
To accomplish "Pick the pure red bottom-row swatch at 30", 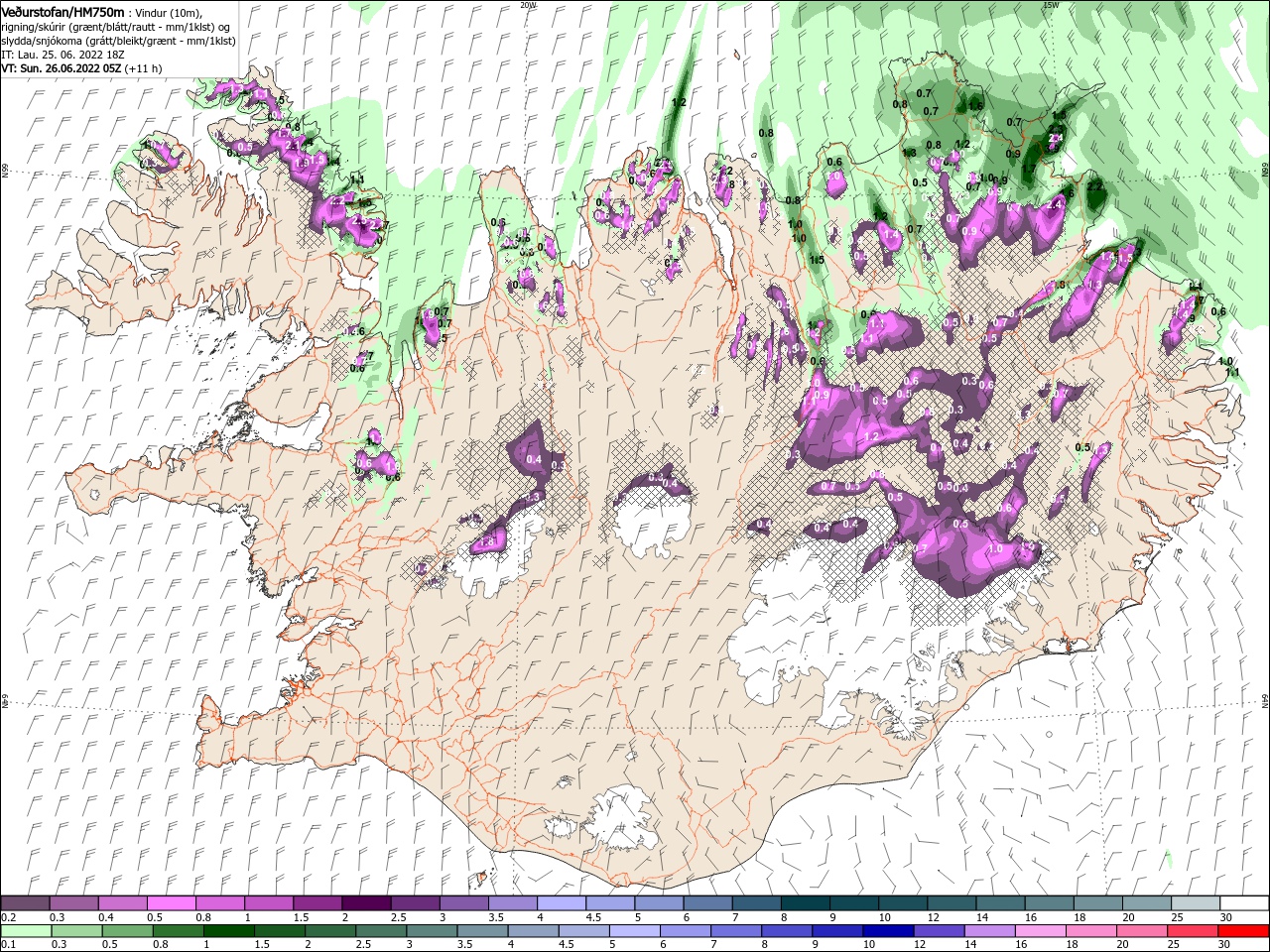I will (1244, 931).
